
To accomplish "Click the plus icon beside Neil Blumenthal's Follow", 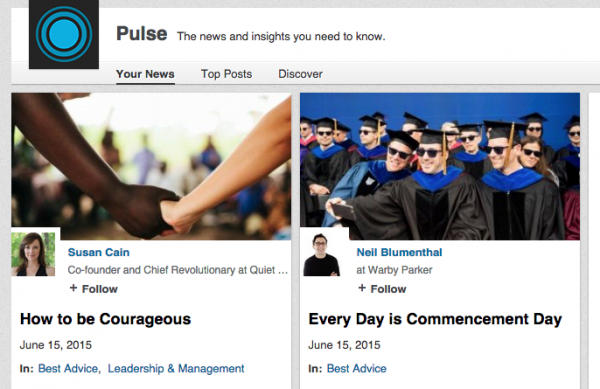I will (x=362, y=288).
